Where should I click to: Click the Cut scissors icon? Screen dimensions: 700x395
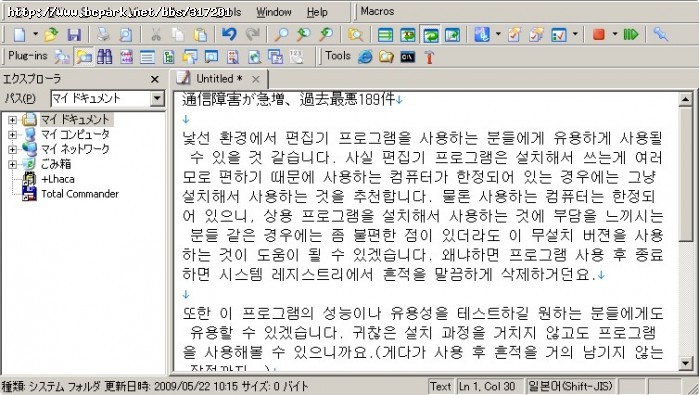click(x=156, y=35)
